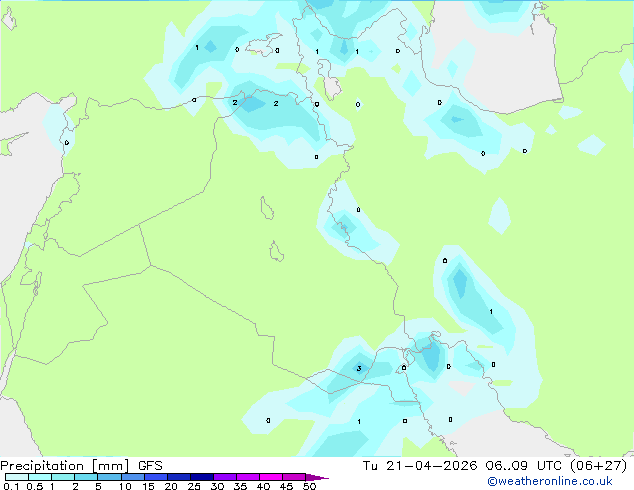
Task: Click the 30–35 mm purple legend swatch
Action: pos(224,477)
